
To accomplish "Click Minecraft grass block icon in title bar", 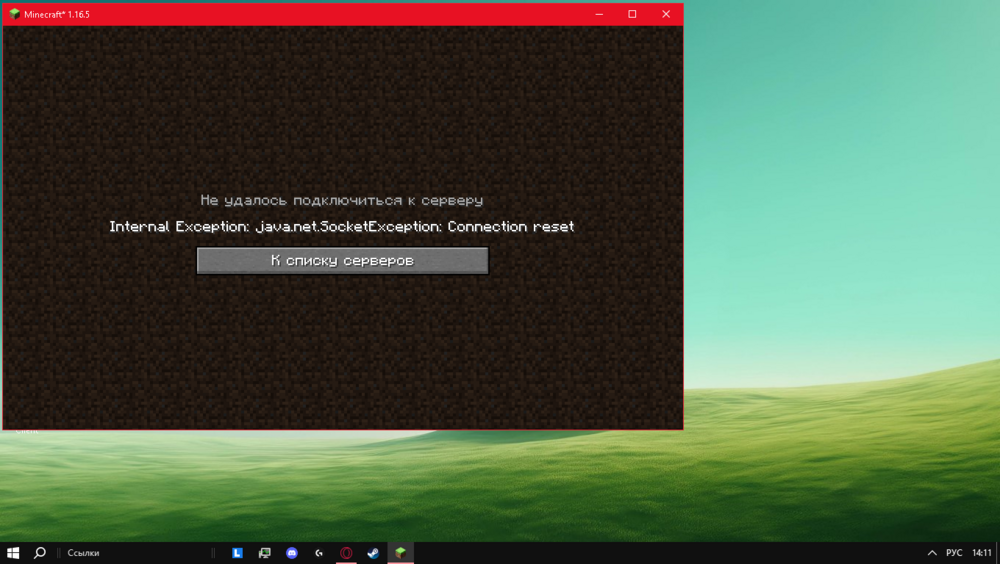I will [x=14, y=14].
